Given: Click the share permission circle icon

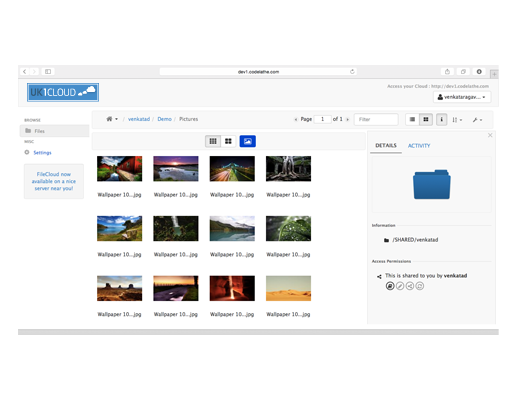Looking at the screenshot, I should pyautogui.click(x=410, y=286).
